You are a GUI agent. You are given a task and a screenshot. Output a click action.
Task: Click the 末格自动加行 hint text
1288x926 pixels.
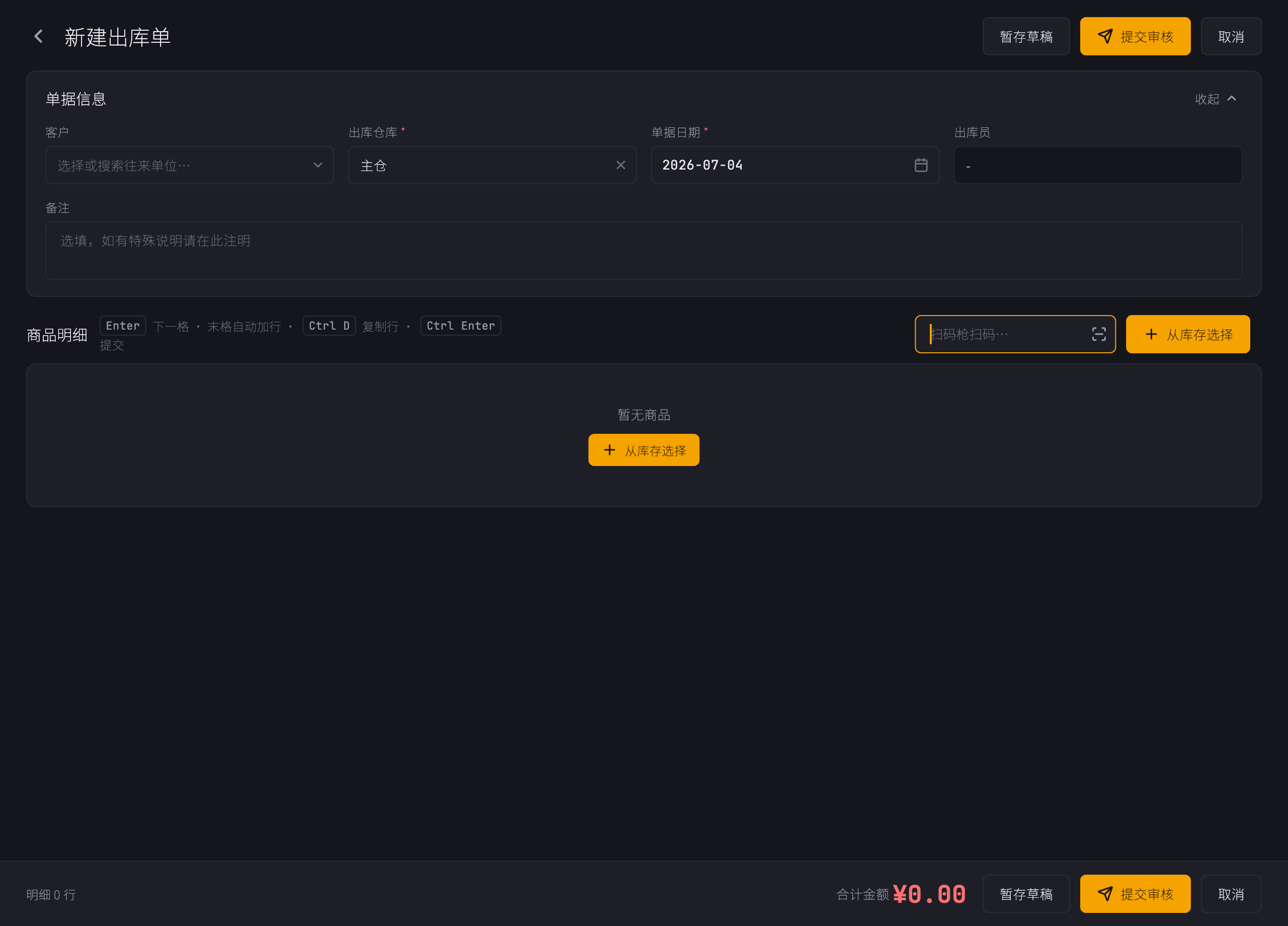244,327
